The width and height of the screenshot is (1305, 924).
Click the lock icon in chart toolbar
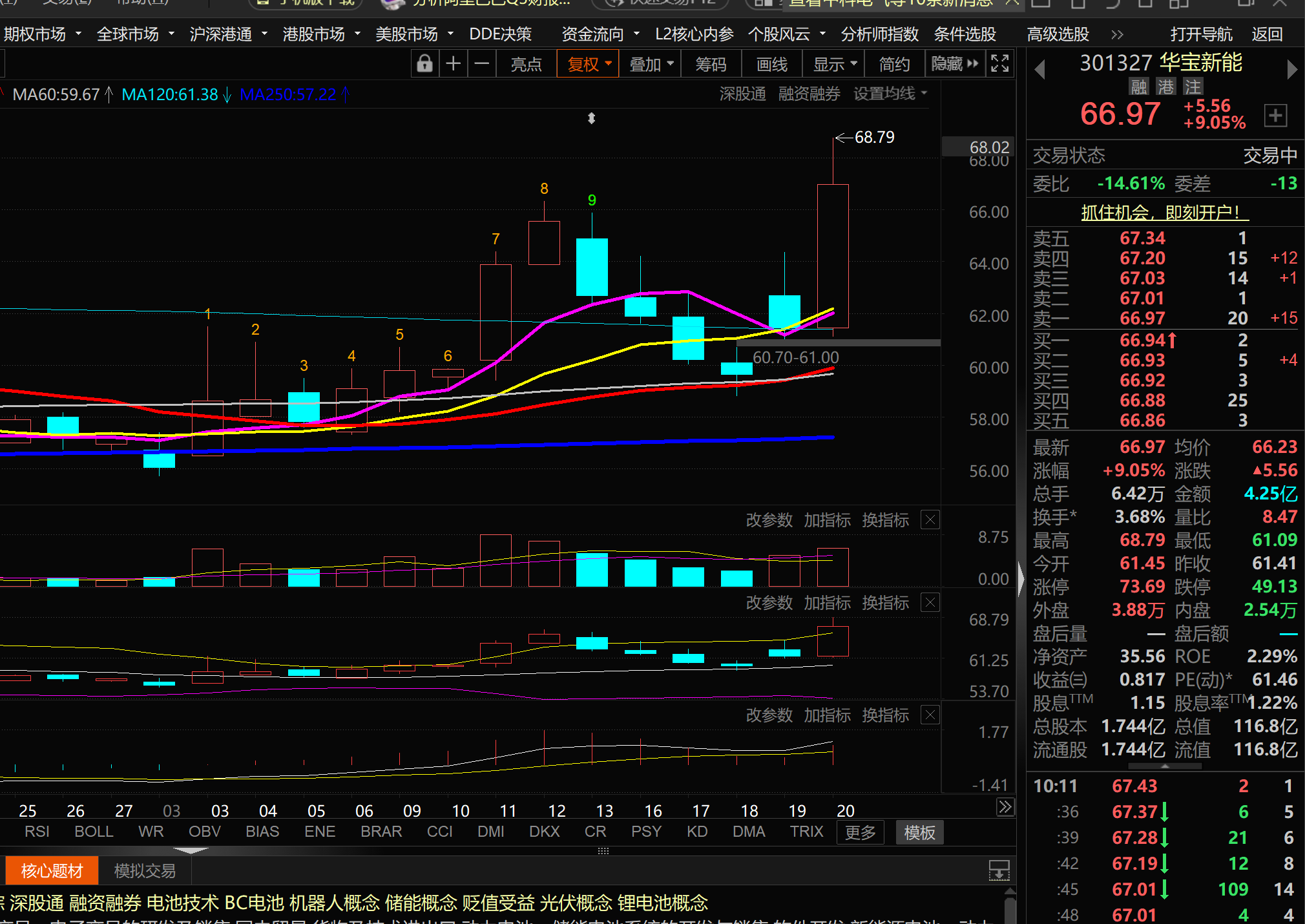424,64
